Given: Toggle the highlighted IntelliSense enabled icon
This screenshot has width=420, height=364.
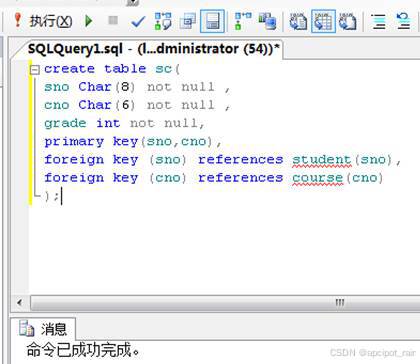Looking at the screenshot, I should tap(212, 21).
